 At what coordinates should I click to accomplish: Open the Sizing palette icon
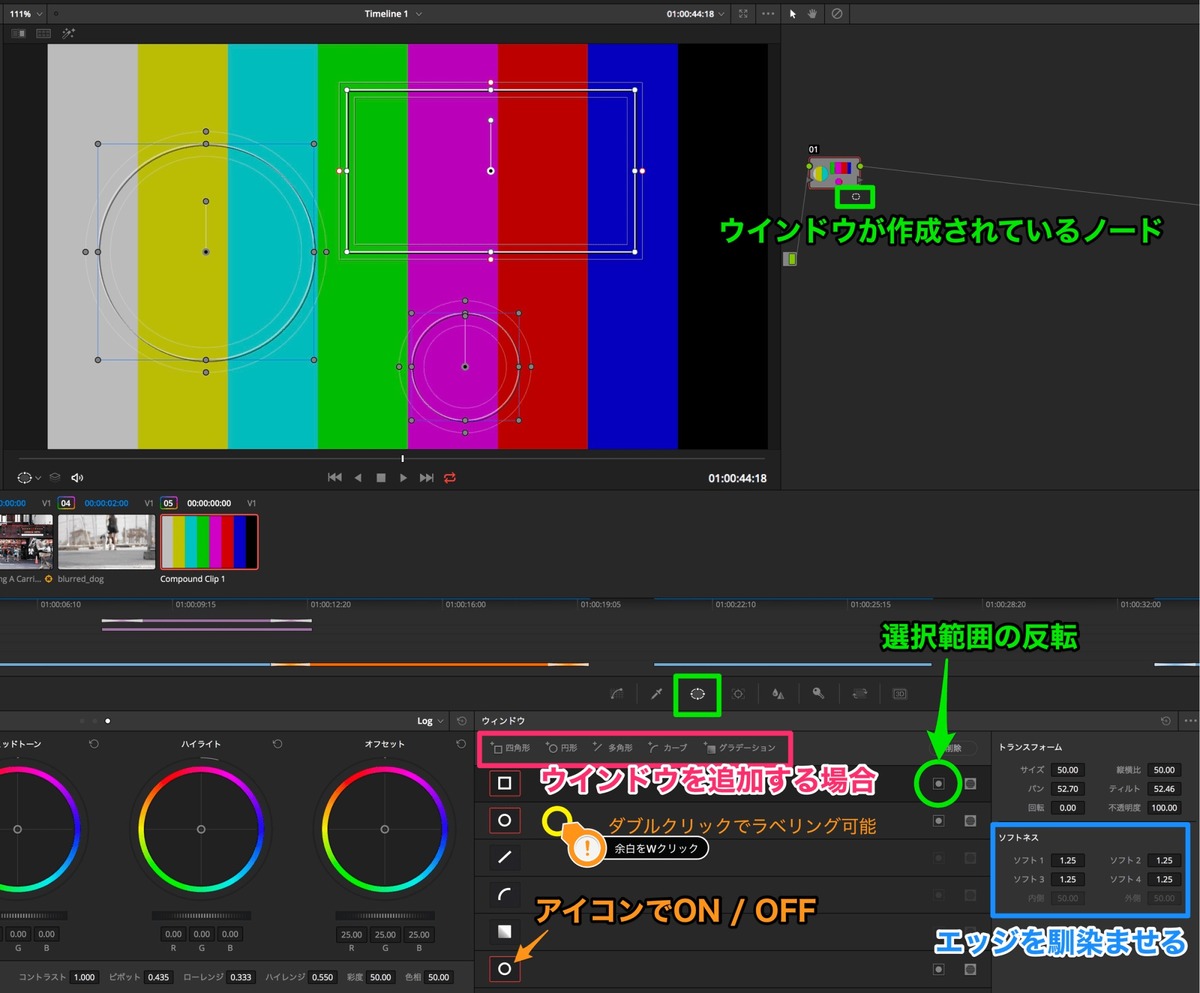pyautogui.click(x=858, y=693)
